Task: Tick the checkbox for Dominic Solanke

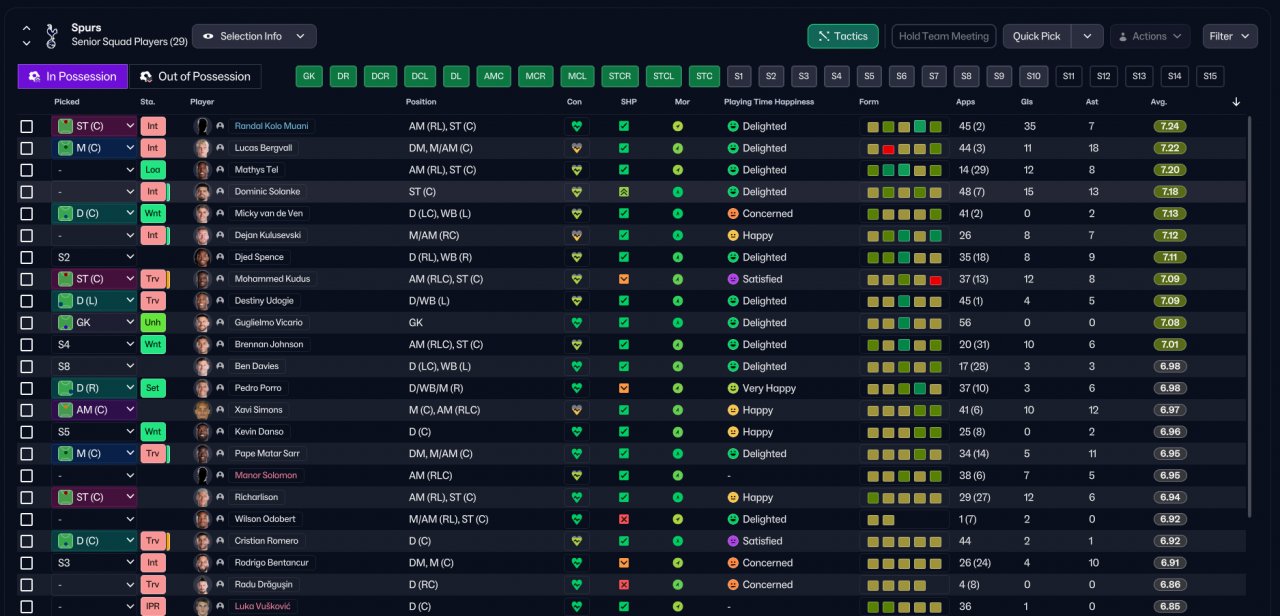Action: [x=27, y=192]
